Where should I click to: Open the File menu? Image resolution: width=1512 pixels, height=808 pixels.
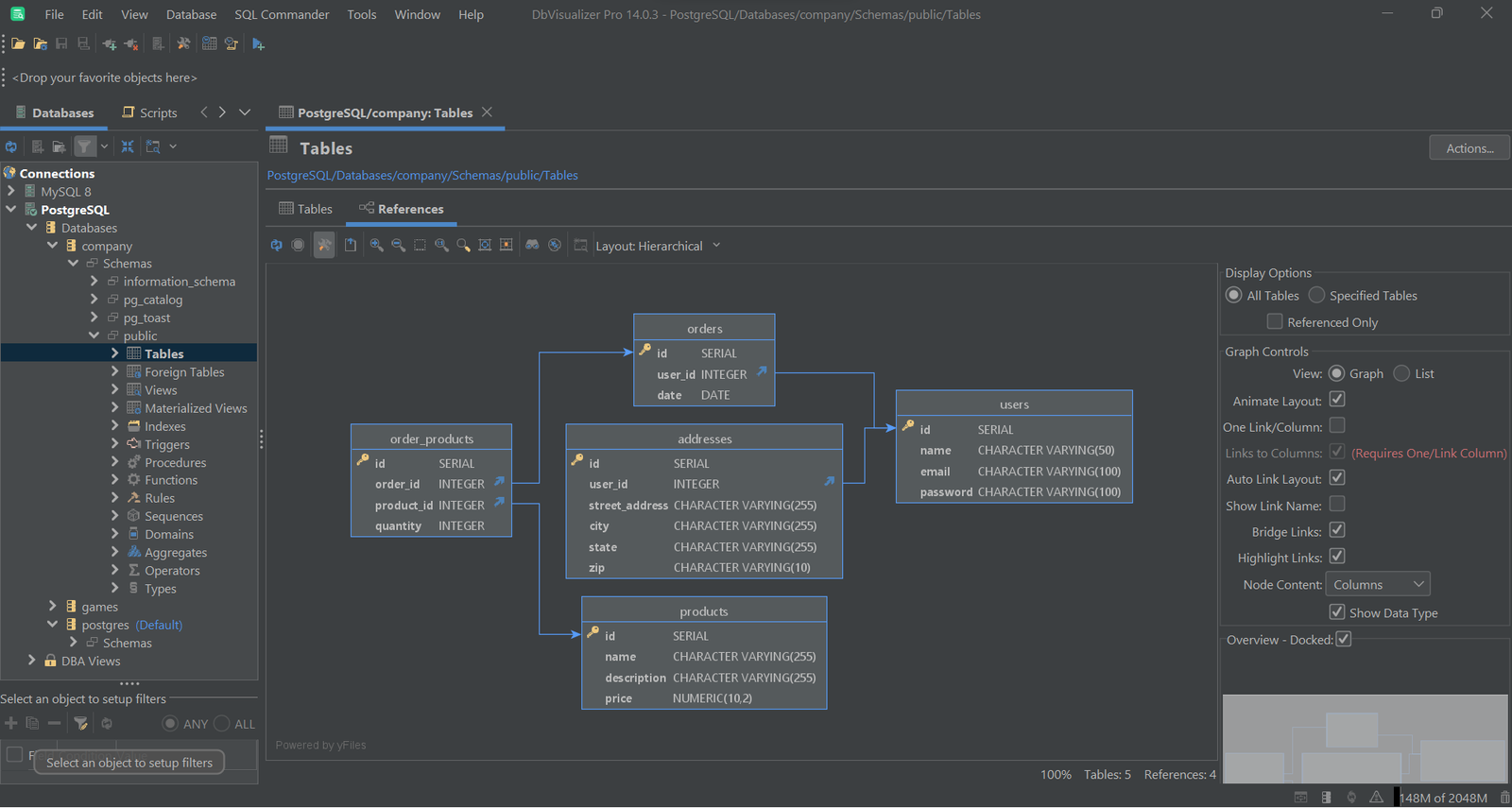[x=55, y=14]
